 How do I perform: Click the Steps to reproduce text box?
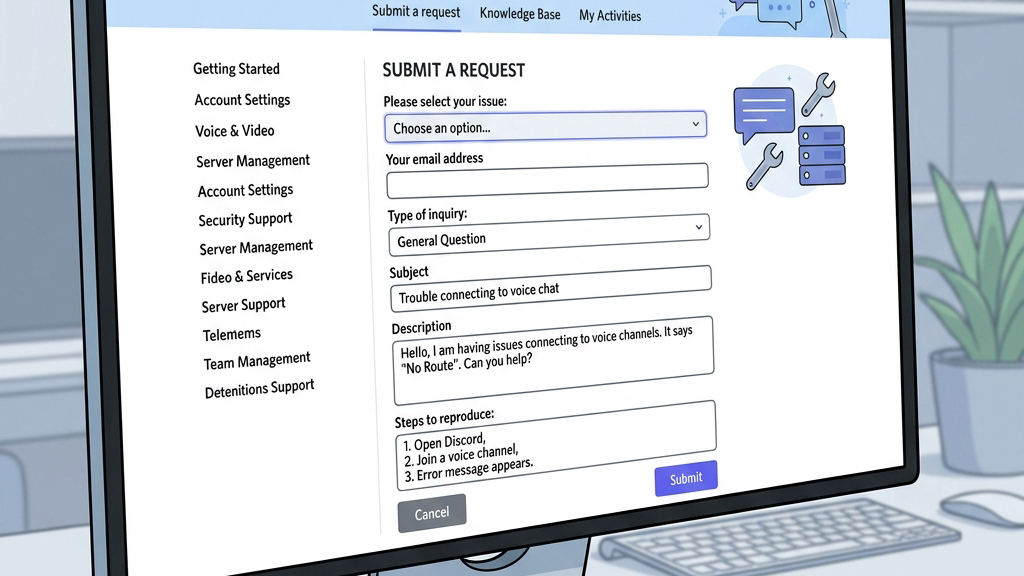556,445
